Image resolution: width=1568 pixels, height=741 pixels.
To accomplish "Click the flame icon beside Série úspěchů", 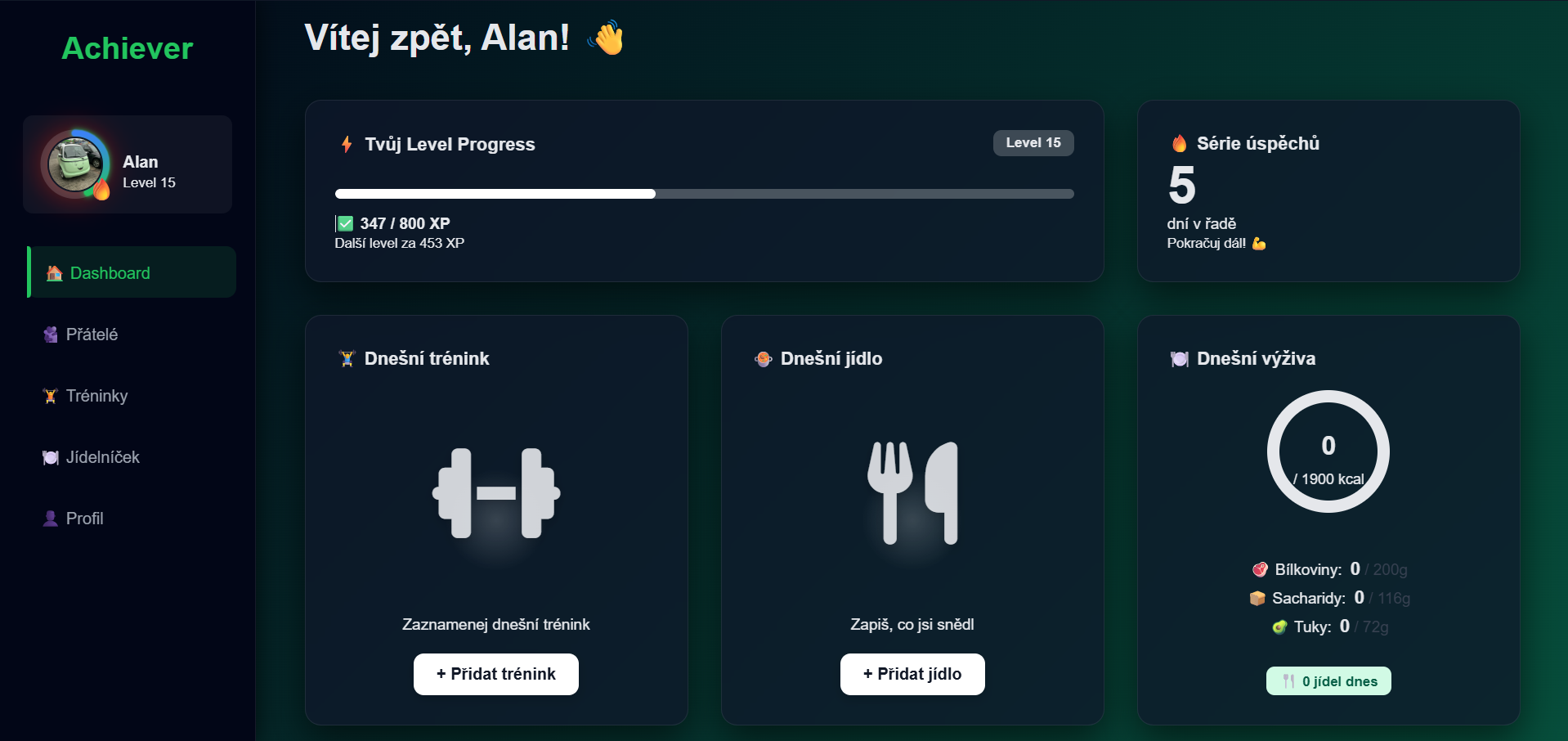I will (1179, 144).
